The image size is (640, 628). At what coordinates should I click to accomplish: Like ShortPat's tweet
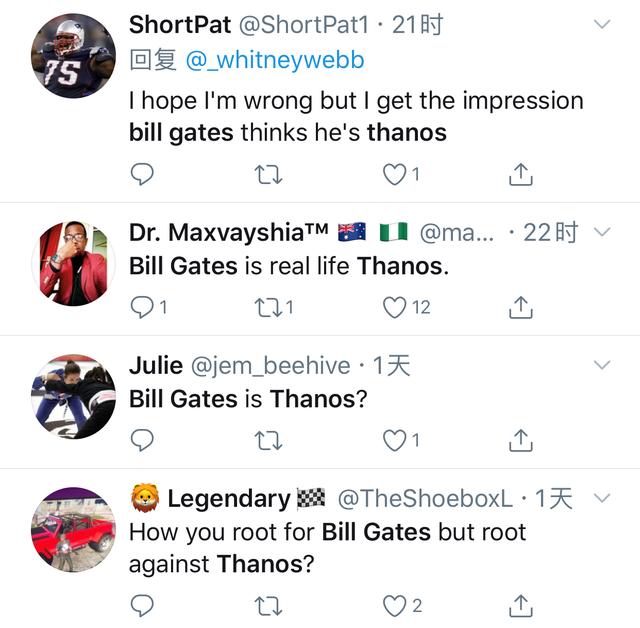pos(394,174)
